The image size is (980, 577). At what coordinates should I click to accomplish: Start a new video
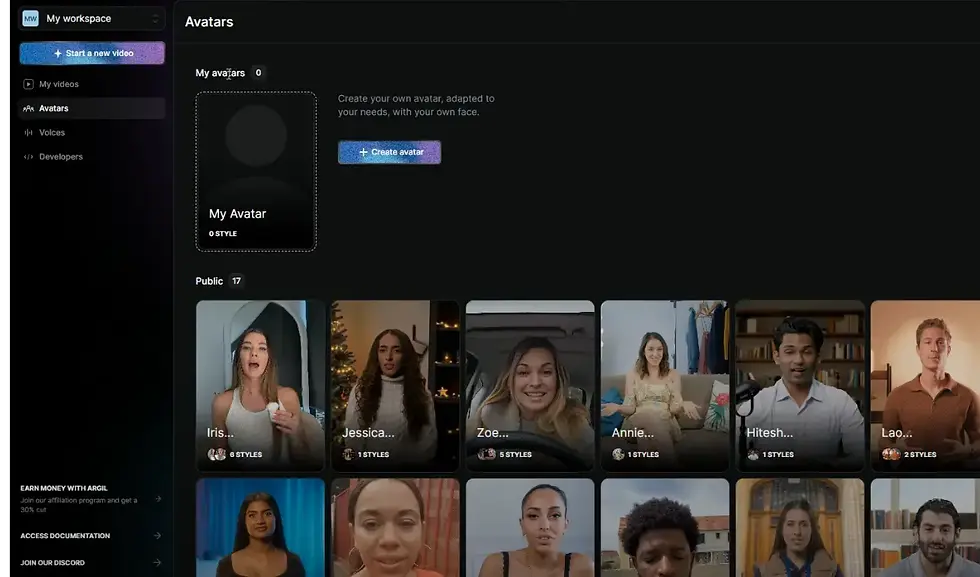point(92,53)
